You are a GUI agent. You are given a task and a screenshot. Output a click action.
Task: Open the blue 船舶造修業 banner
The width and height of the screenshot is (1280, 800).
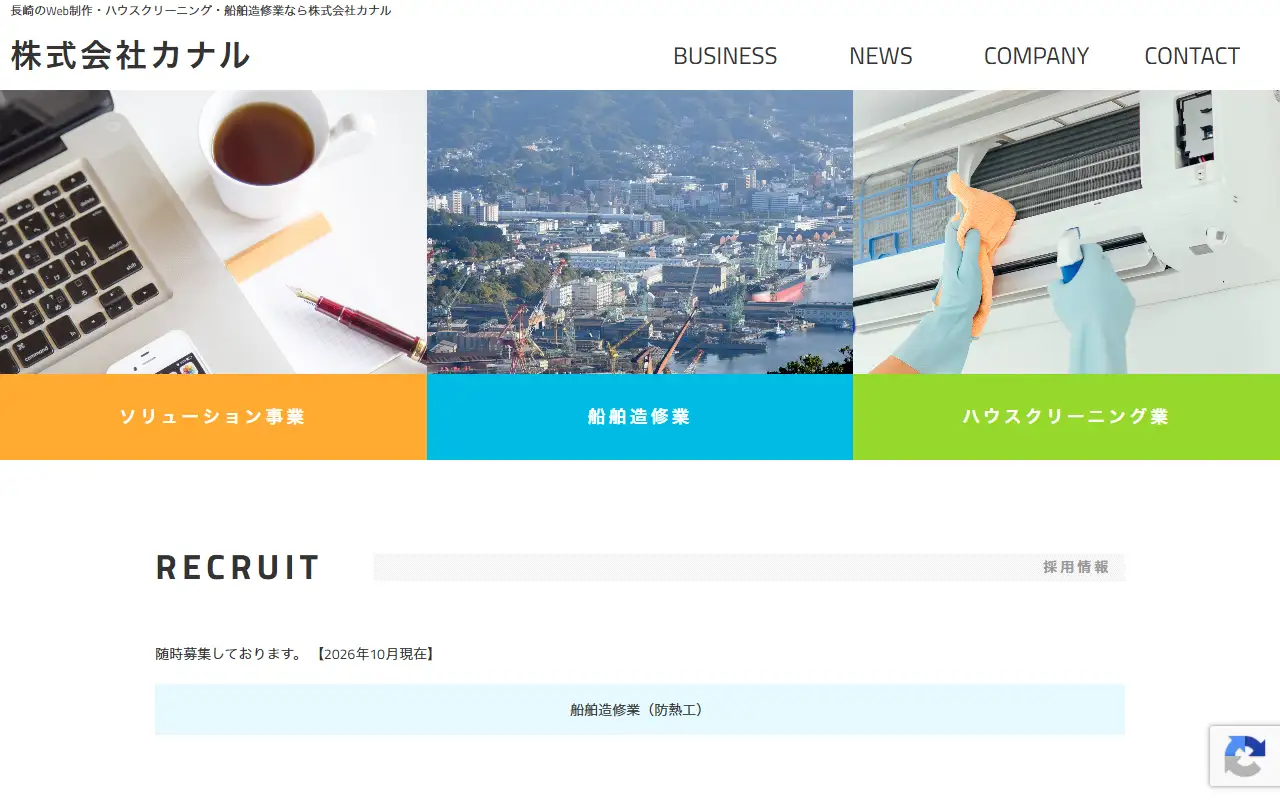[640, 417]
